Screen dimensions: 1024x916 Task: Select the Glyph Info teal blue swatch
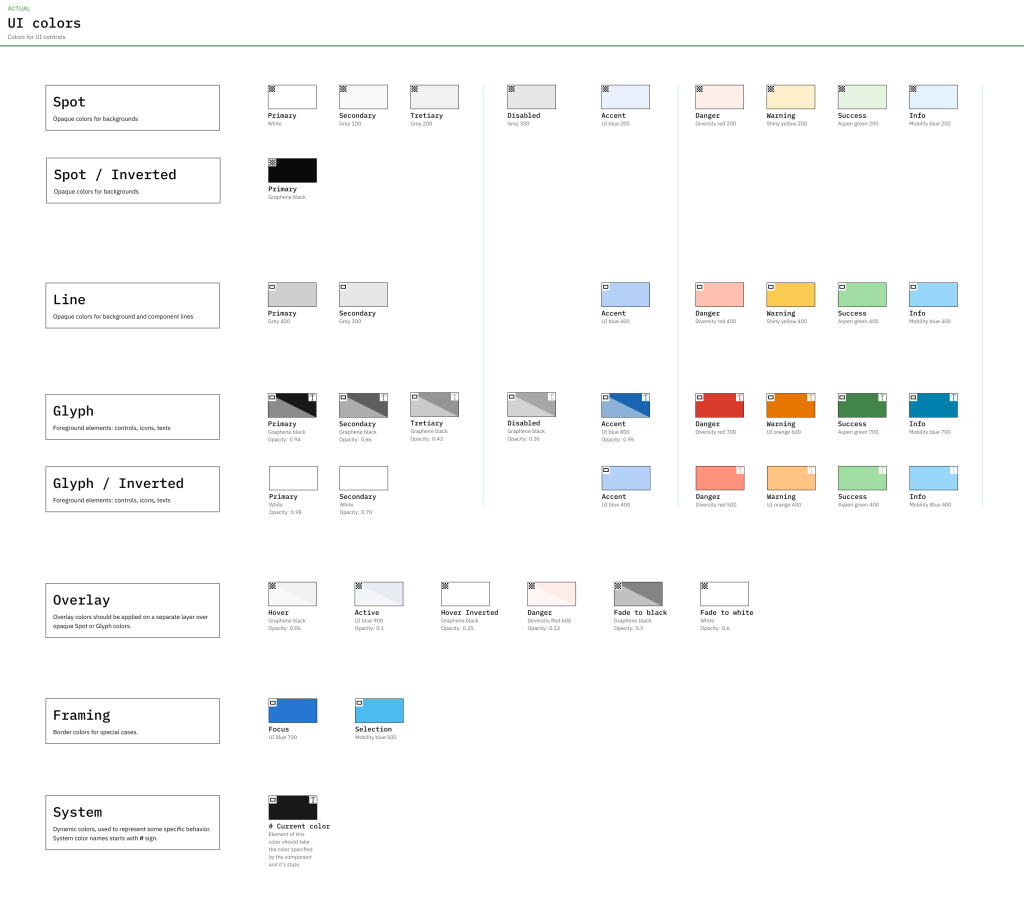click(933, 406)
